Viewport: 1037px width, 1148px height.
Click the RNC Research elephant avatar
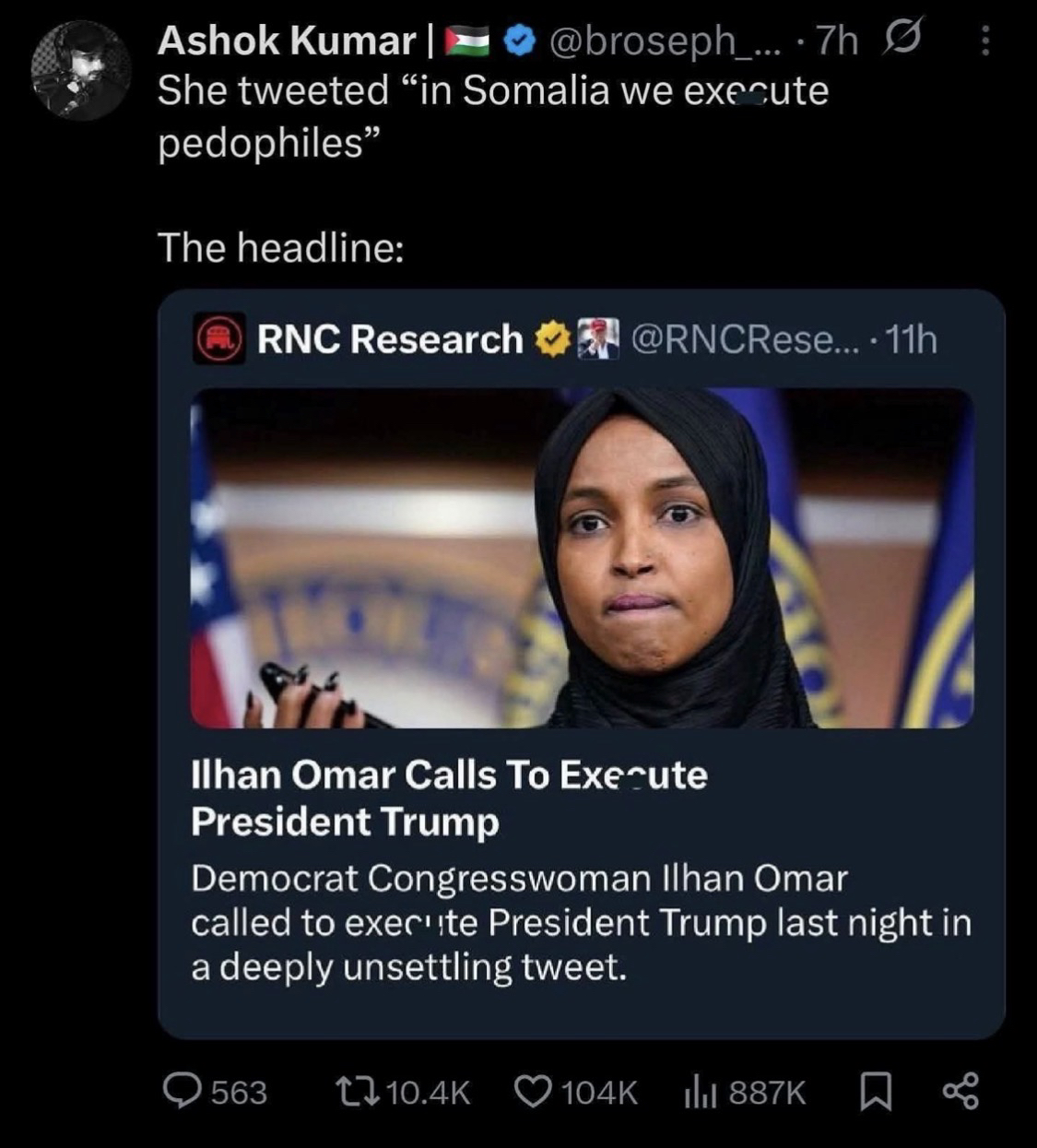click(219, 340)
